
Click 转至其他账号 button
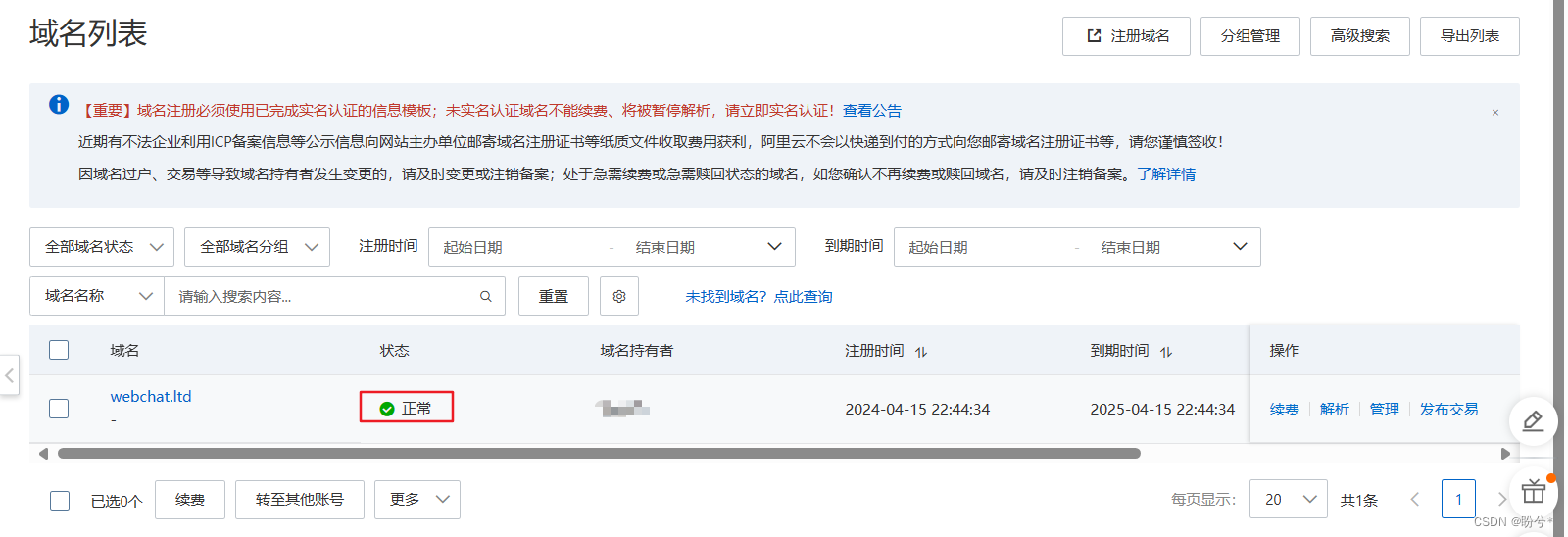tap(300, 500)
